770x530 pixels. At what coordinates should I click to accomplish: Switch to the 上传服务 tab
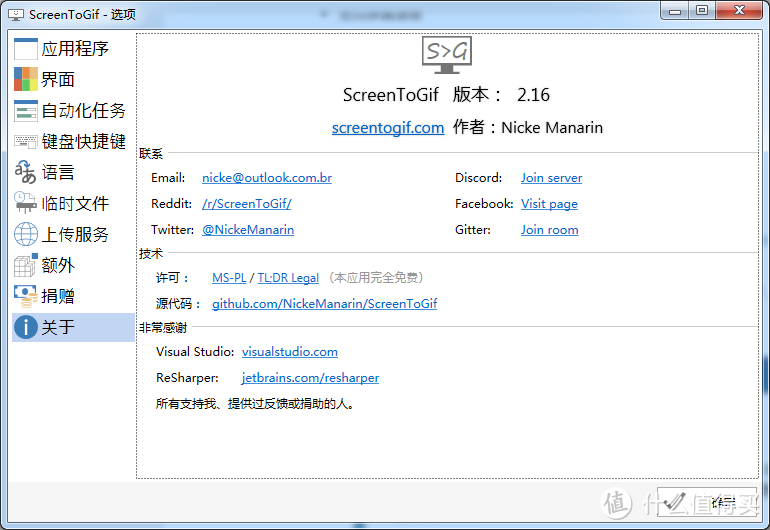tap(73, 234)
